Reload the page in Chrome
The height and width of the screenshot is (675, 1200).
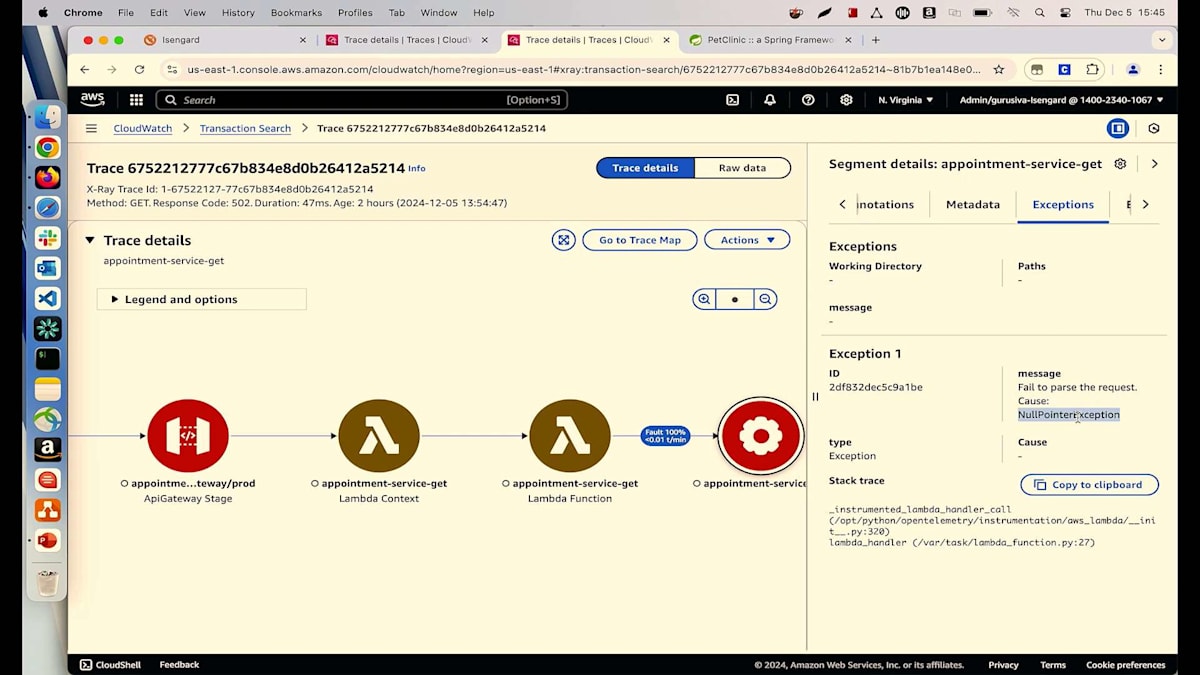tap(139, 70)
